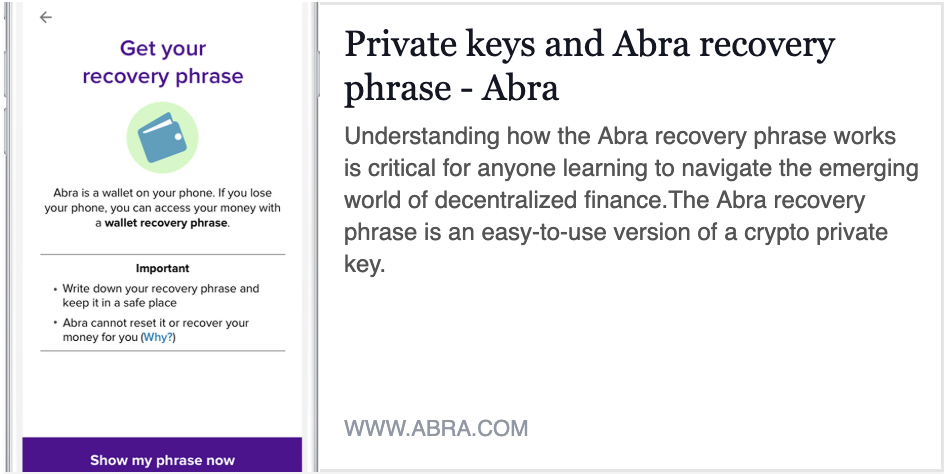Click the 'Write down your recovery phrase' bullet
Screen dimensions: 944x474
pyautogui.click(x=161, y=296)
